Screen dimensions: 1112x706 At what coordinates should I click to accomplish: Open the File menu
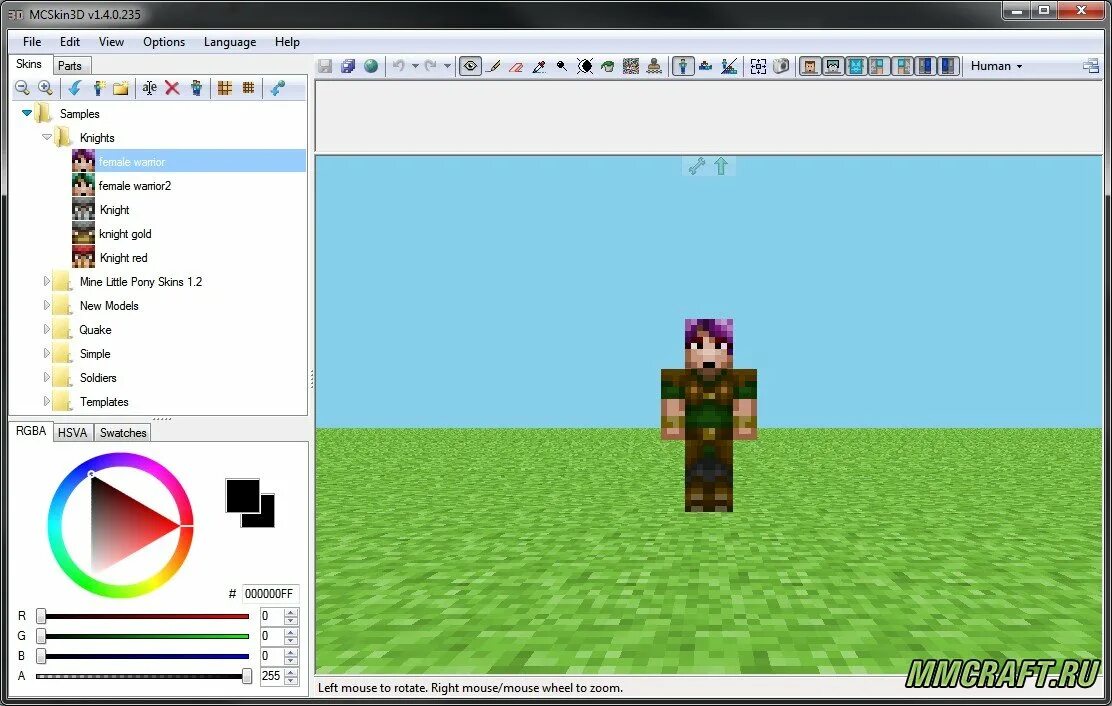coord(32,42)
